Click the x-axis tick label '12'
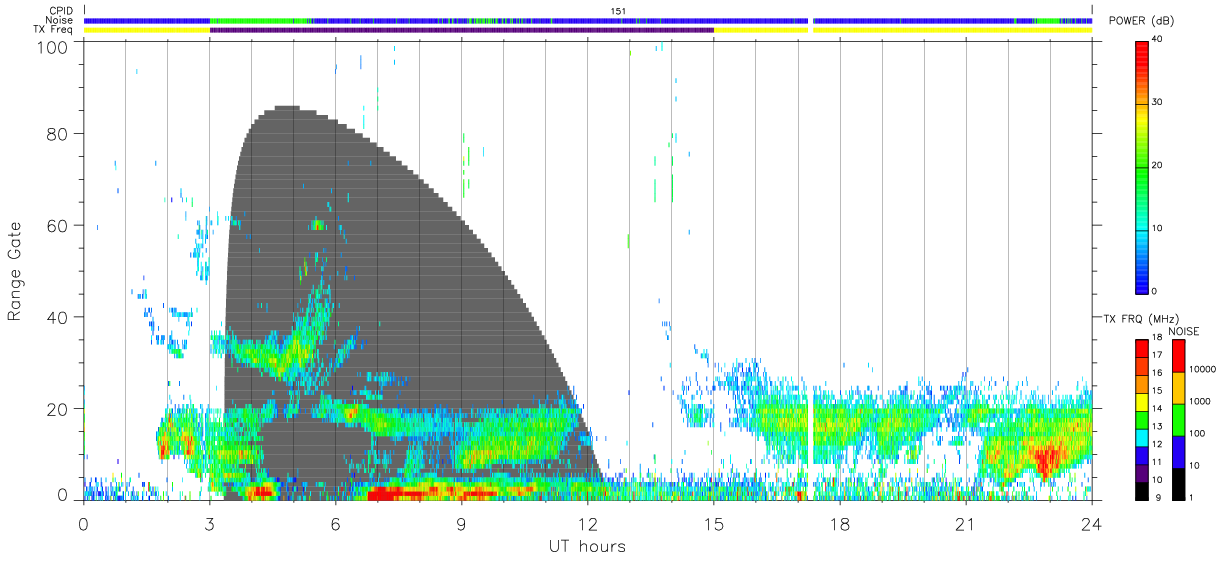This screenshot has height=567, width=1228. click(588, 524)
